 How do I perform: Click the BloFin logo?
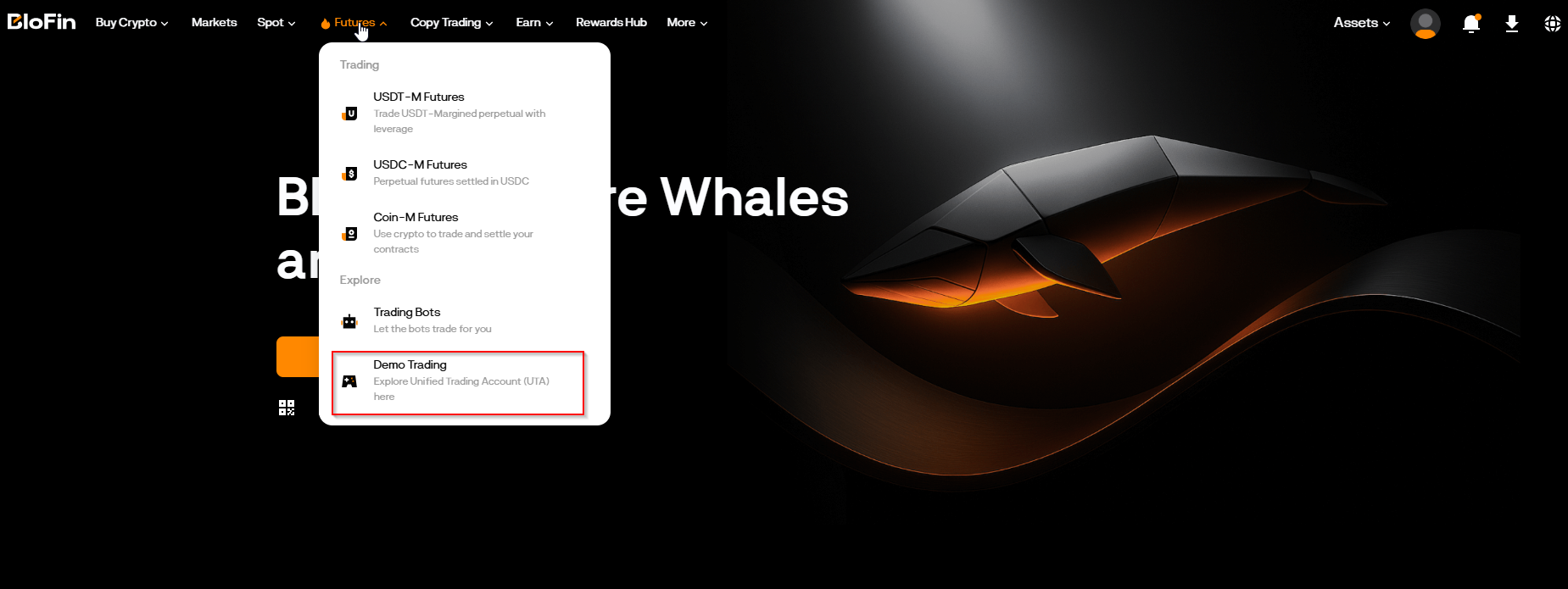[x=42, y=21]
